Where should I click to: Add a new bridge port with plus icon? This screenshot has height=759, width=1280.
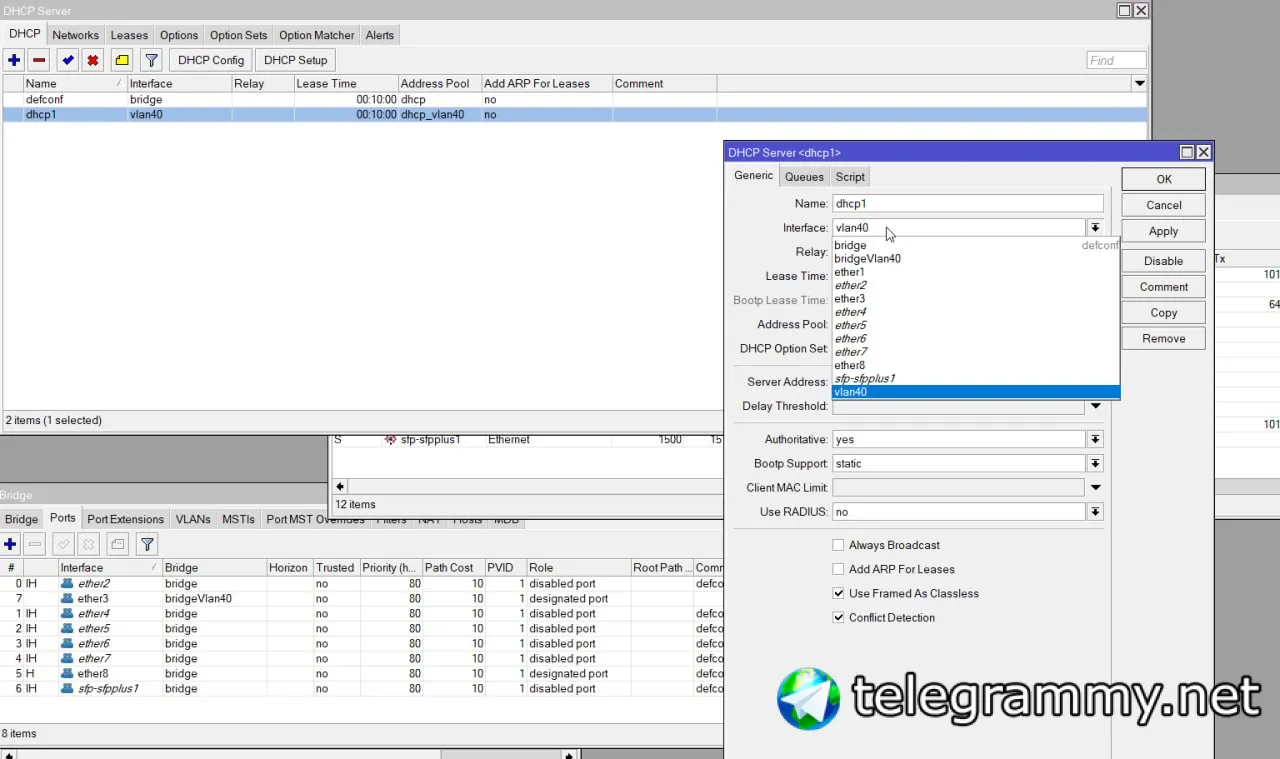[x=10, y=544]
